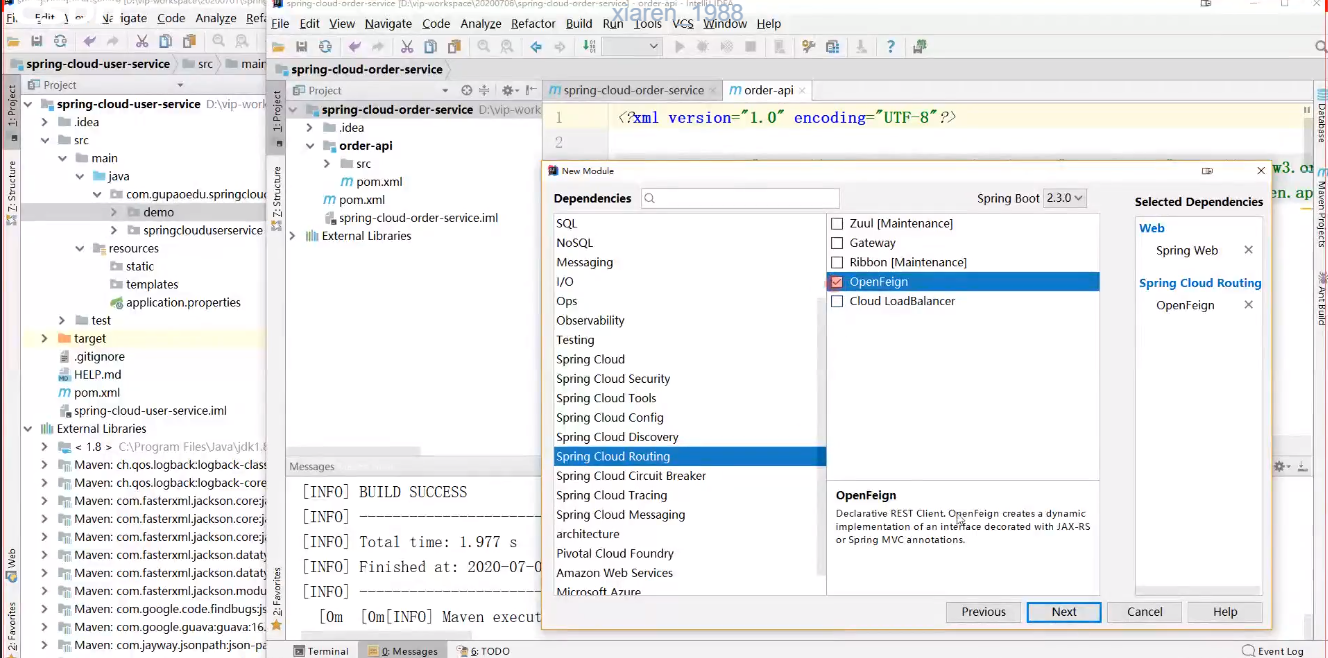Check the Ribbon [Maintenance] dependency
Viewport: 1328px width, 658px height.
pos(838,262)
